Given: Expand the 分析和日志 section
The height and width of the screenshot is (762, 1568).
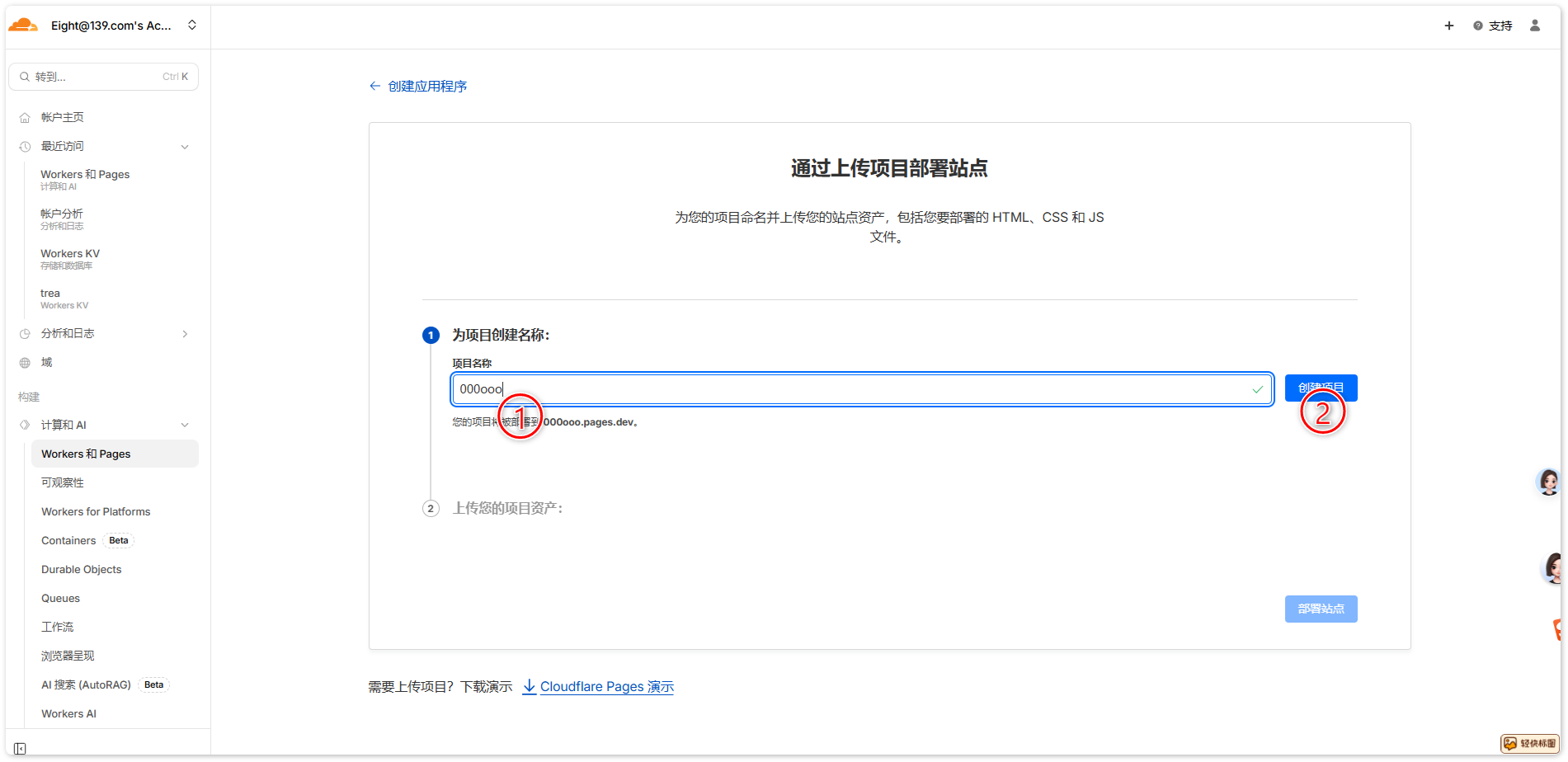Looking at the screenshot, I should 185,334.
